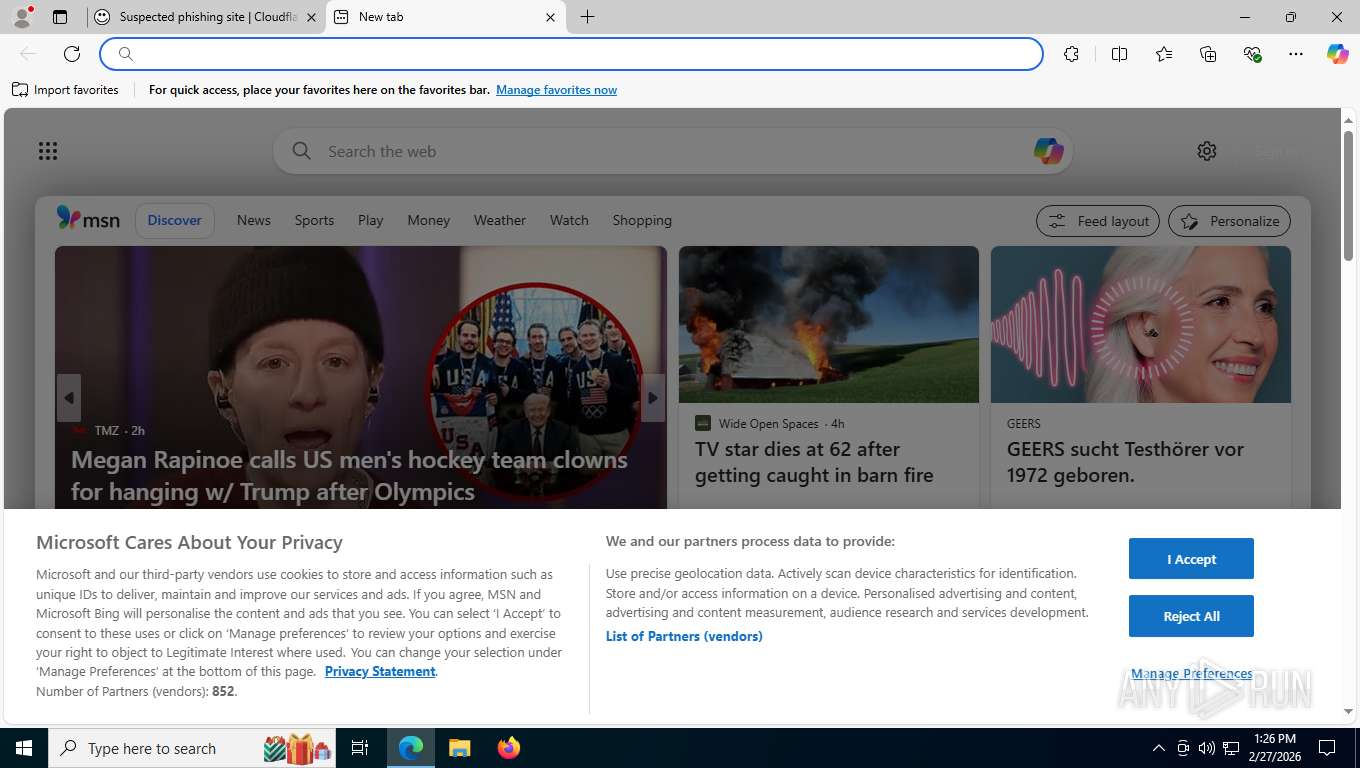1360x768 pixels.
Task: Click page scrollbar up arrow
Action: click(1348, 119)
